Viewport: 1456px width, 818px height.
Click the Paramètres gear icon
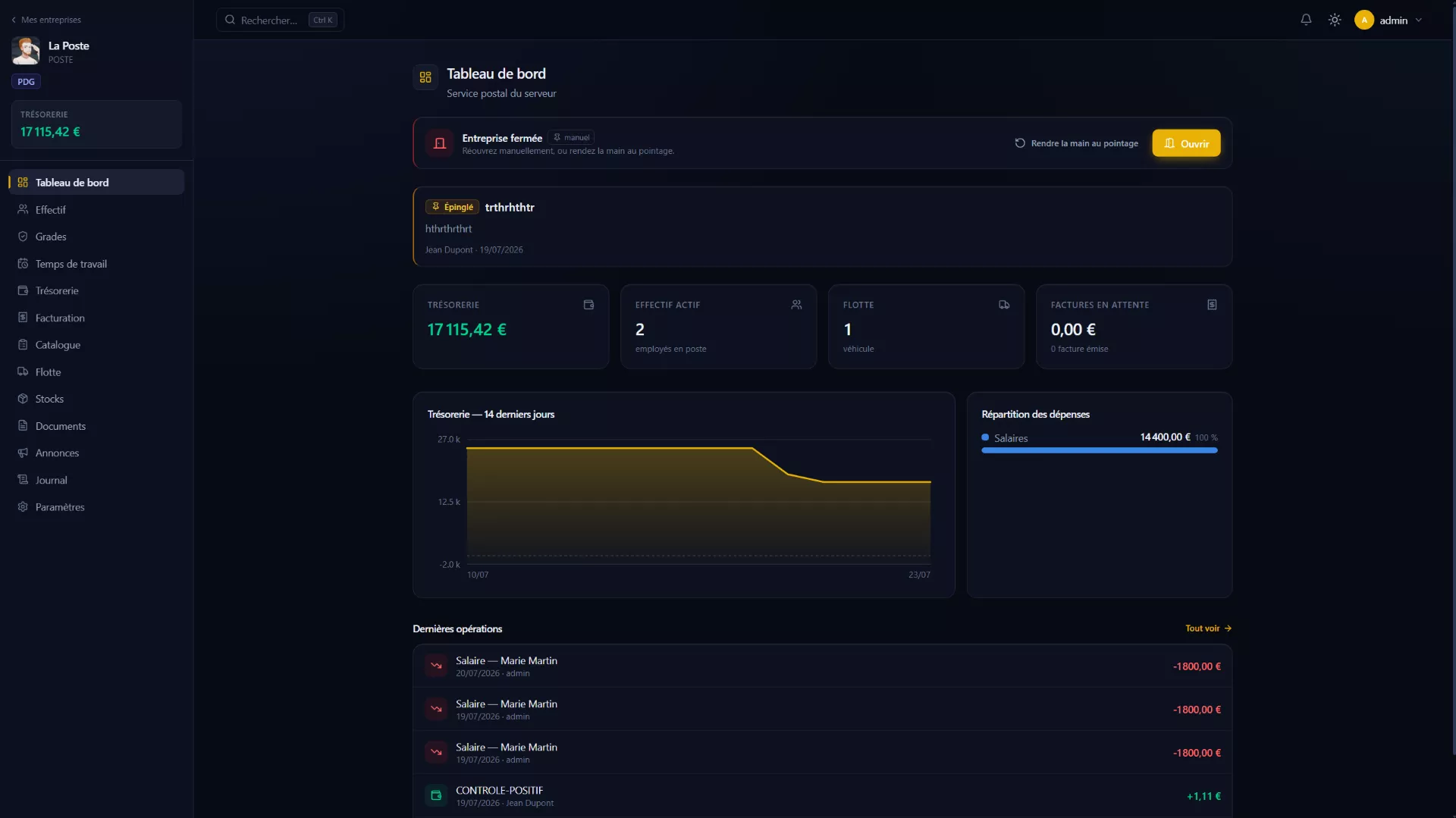point(23,506)
